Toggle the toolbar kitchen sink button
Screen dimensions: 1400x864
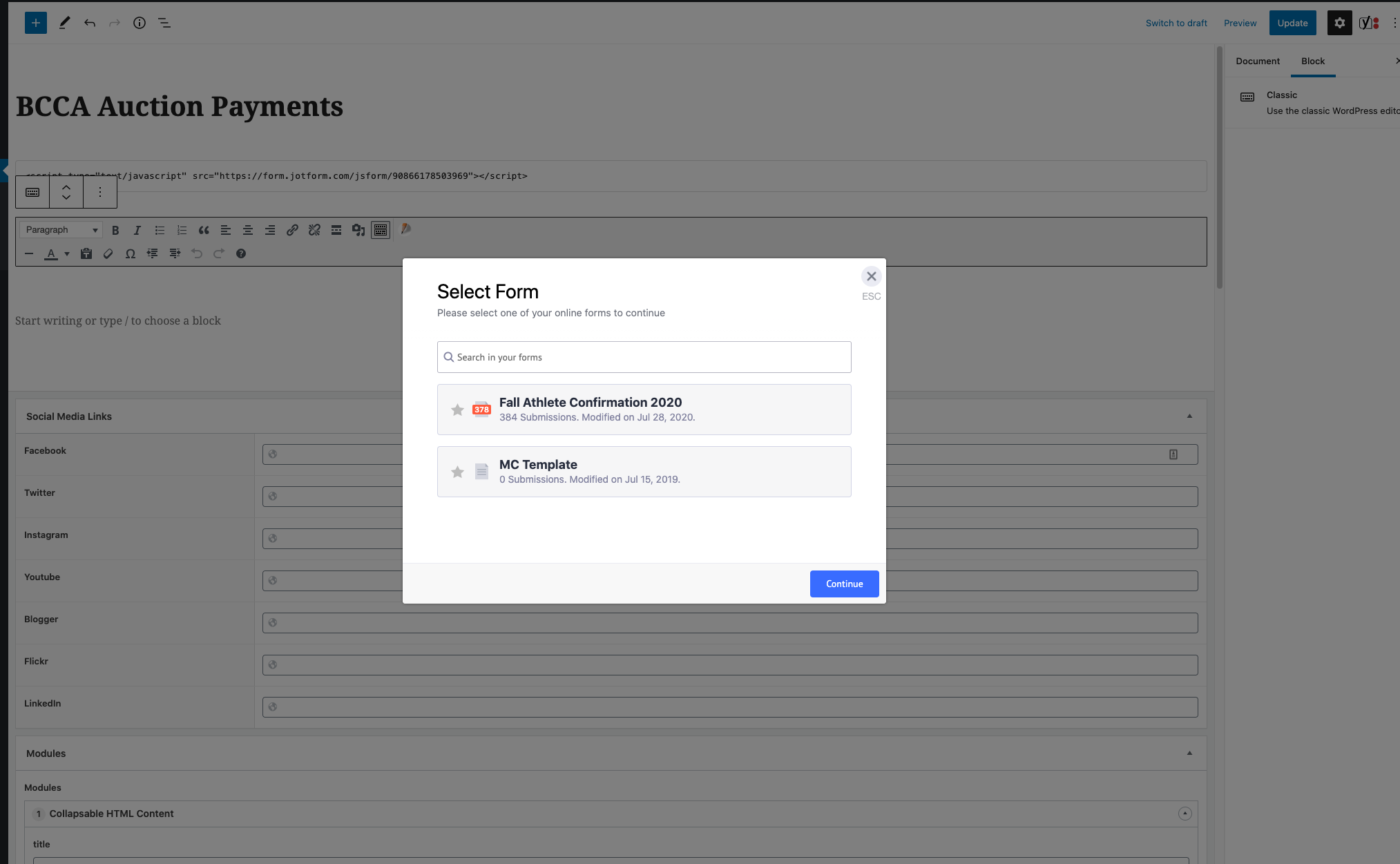tap(381, 230)
